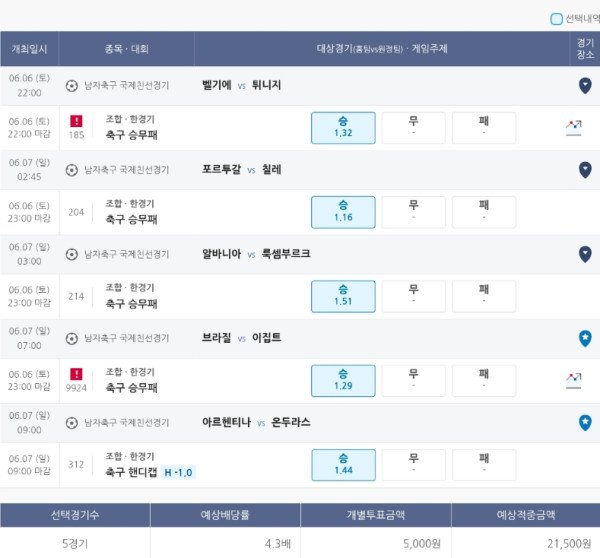This screenshot has width=600, height=558.
Task: Click red alert icon above game 9924
Action: click(76, 374)
